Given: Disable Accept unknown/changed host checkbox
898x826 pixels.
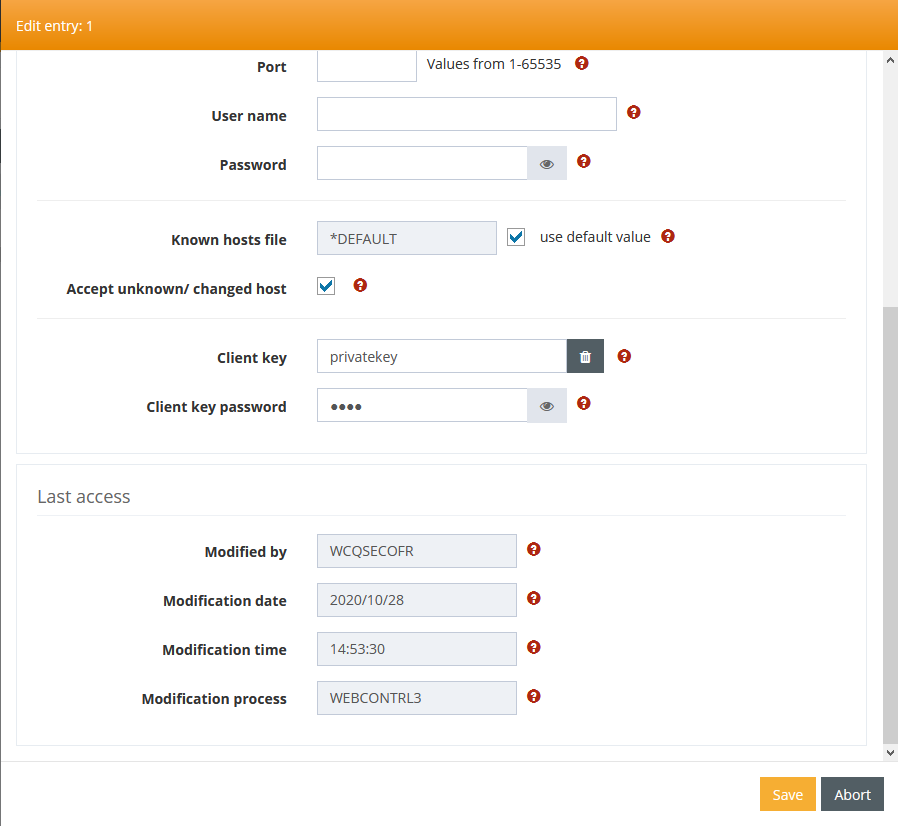Looking at the screenshot, I should (x=326, y=287).
